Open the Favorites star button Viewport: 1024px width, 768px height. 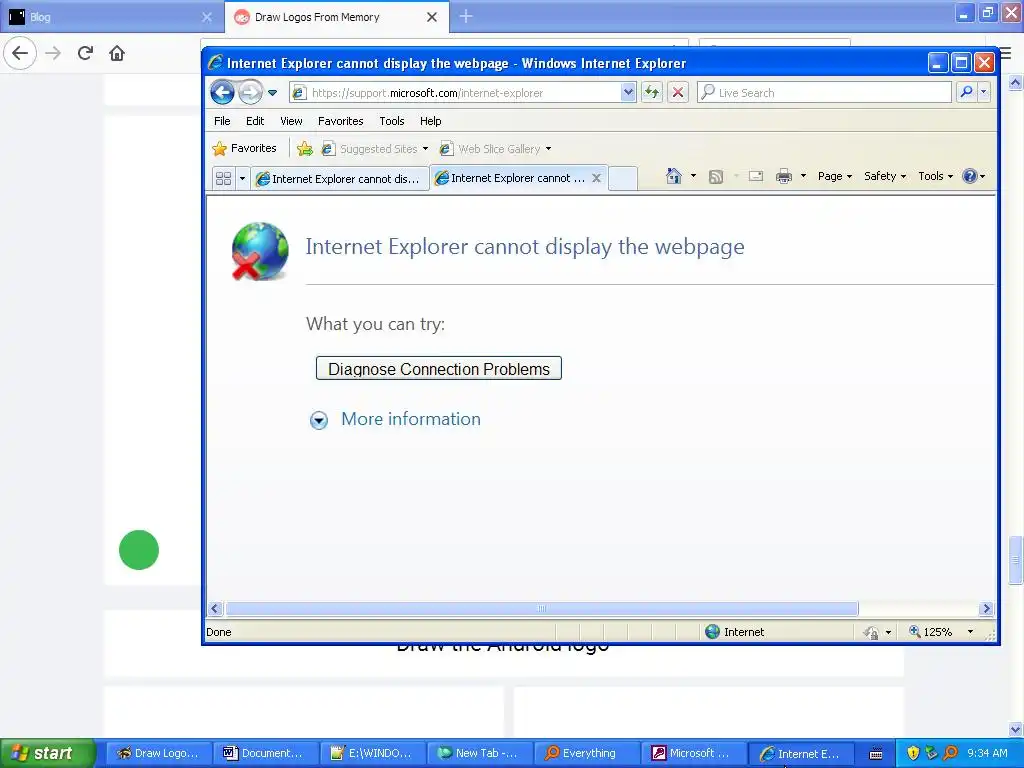[x=244, y=148]
